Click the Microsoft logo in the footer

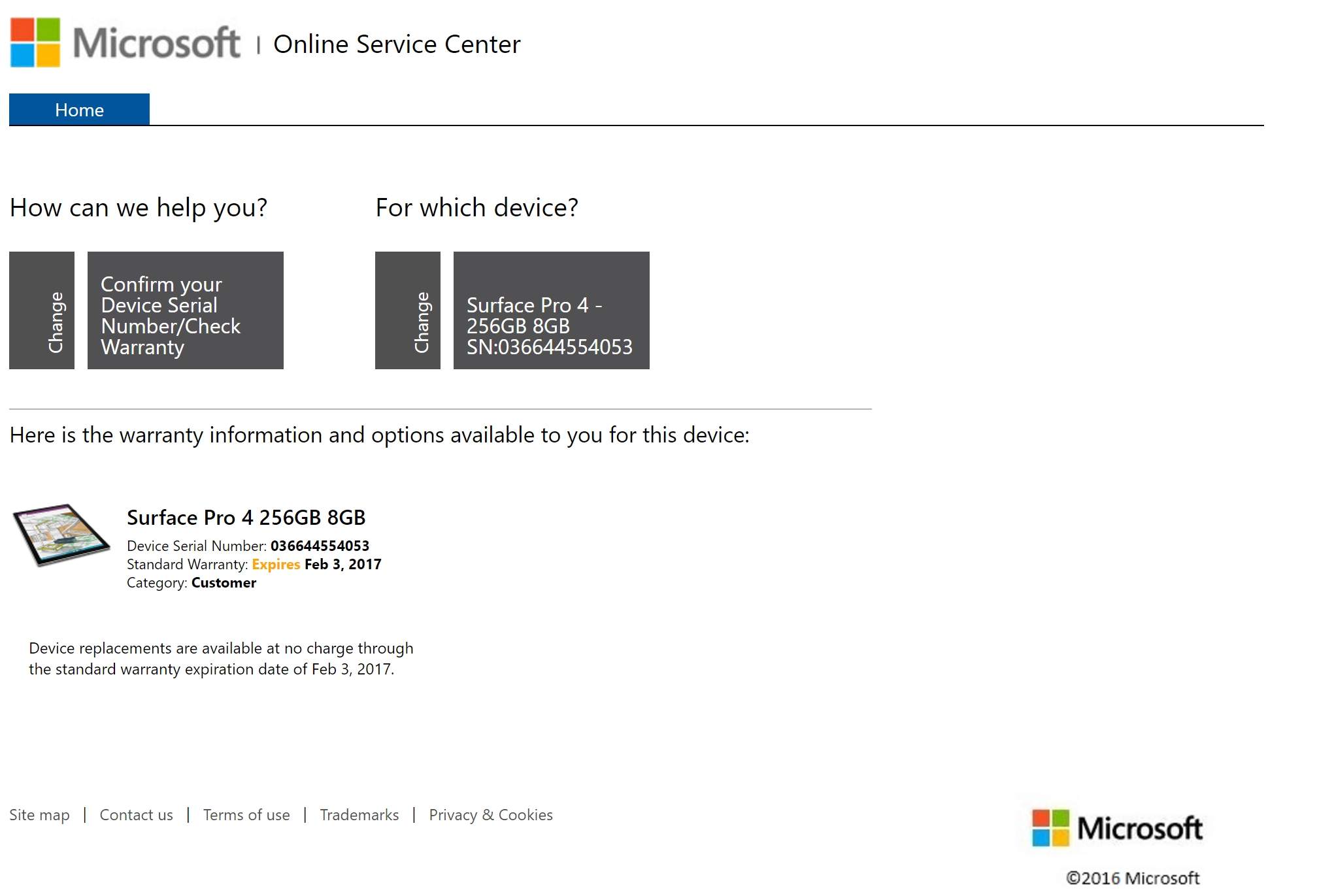(x=1117, y=828)
